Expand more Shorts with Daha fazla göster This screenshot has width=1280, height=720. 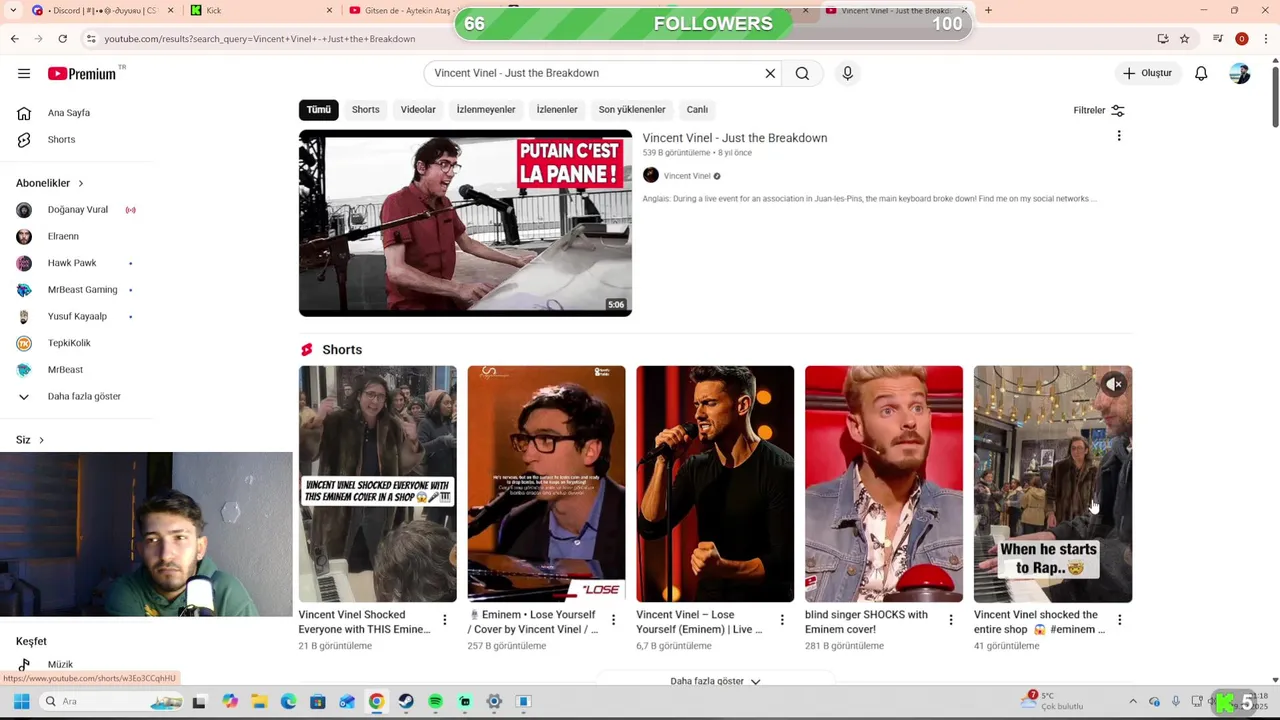point(715,681)
